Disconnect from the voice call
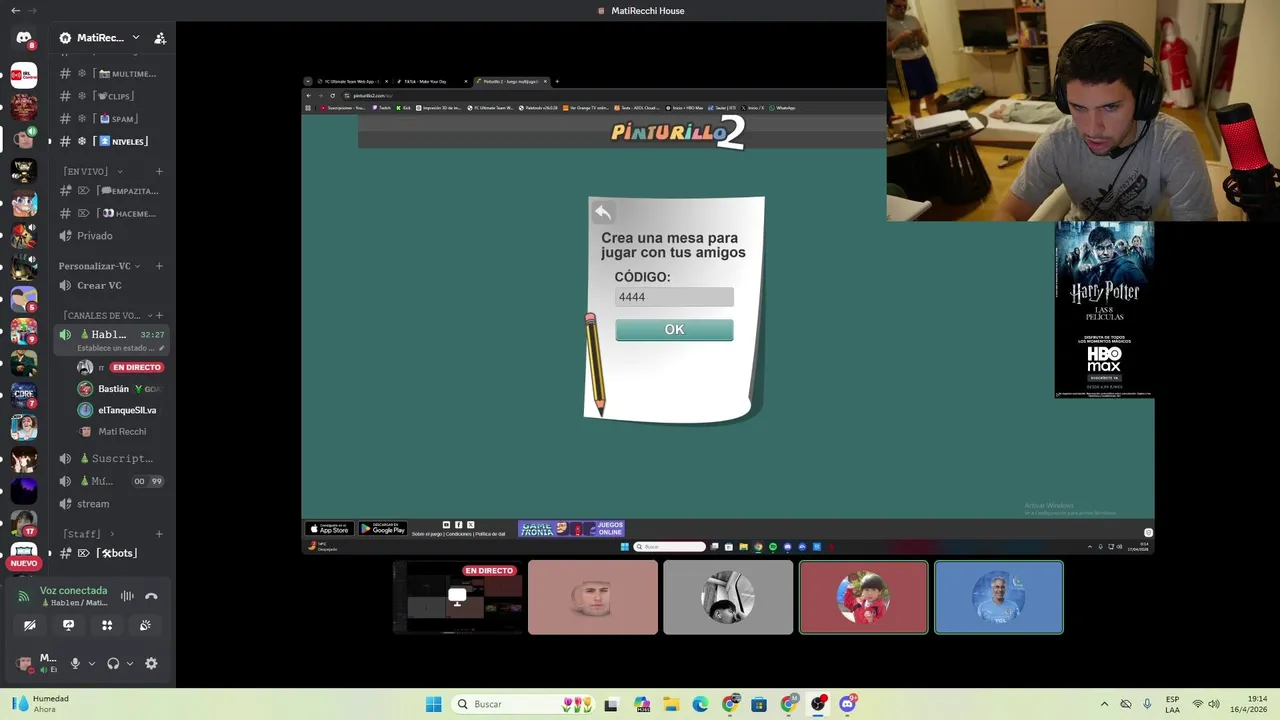This screenshot has width=1280, height=720. 151,596
